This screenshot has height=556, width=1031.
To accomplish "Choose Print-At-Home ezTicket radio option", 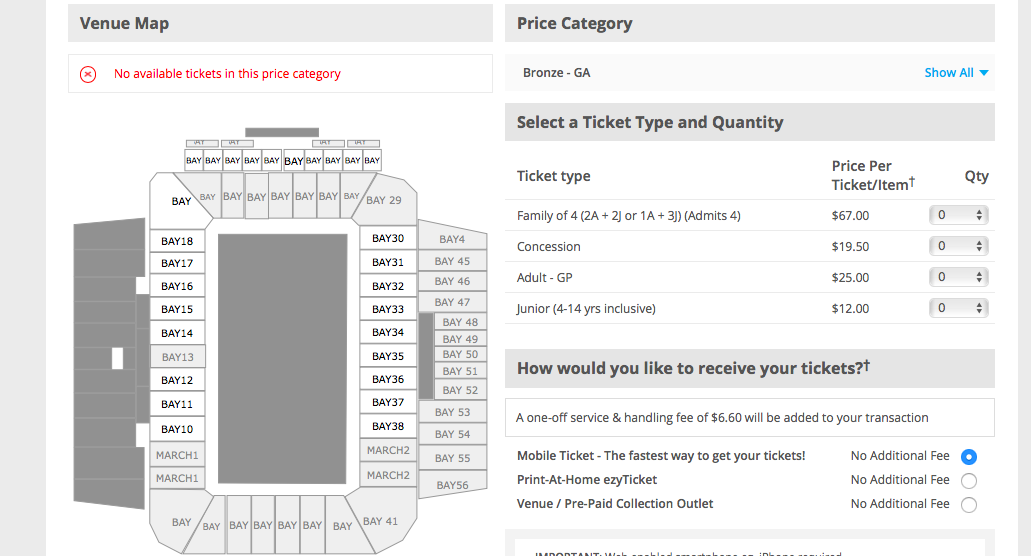I will (x=969, y=480).
